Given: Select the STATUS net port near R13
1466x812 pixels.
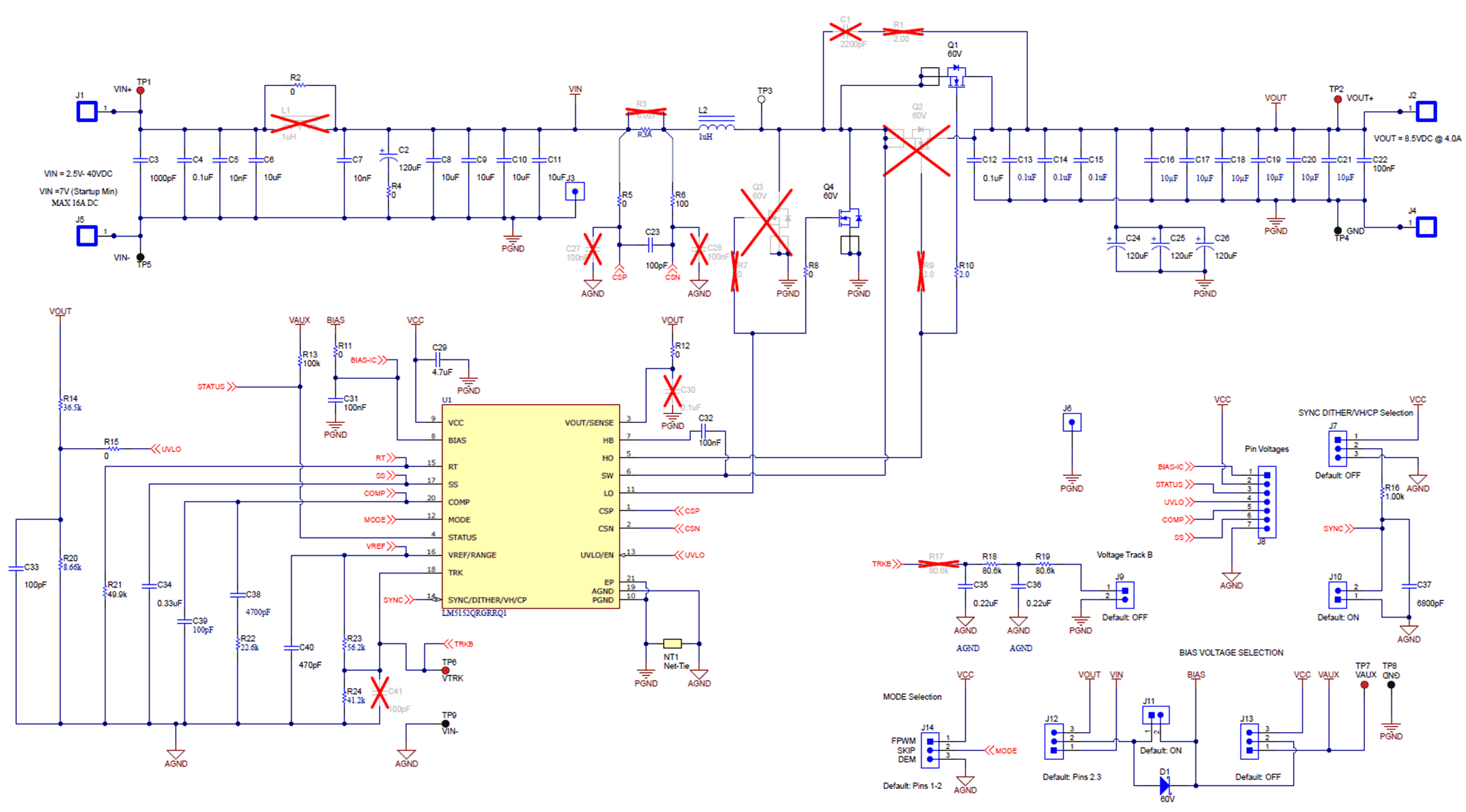Looking at the screenshot, I should point(217,386).
